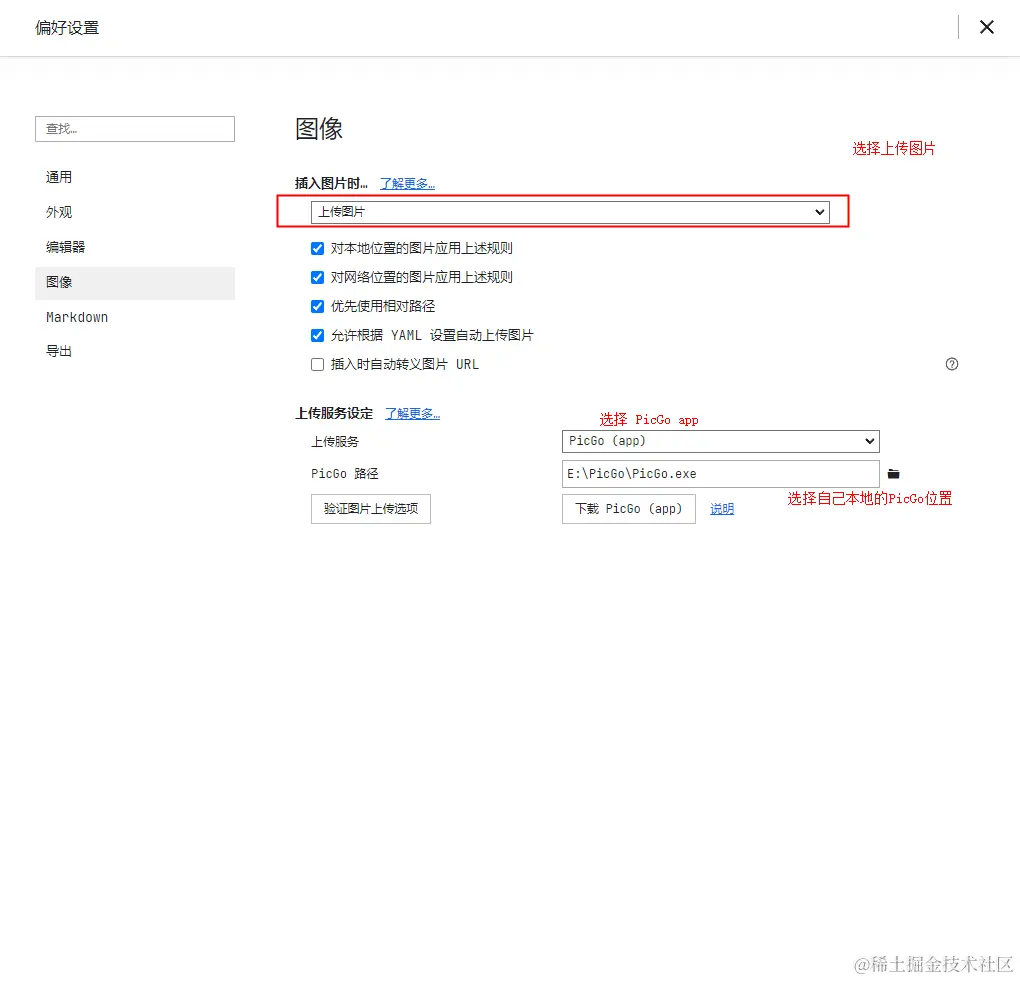Viewport: 1020px width, 981px height.
Task: Toggle the local image rule checkbox
Action: point(317,249)
